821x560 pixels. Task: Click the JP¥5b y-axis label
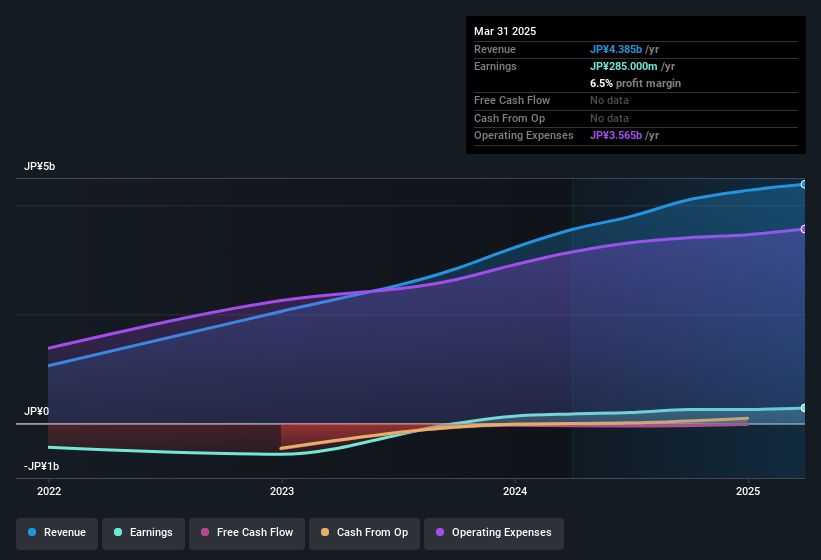point(39,166)
